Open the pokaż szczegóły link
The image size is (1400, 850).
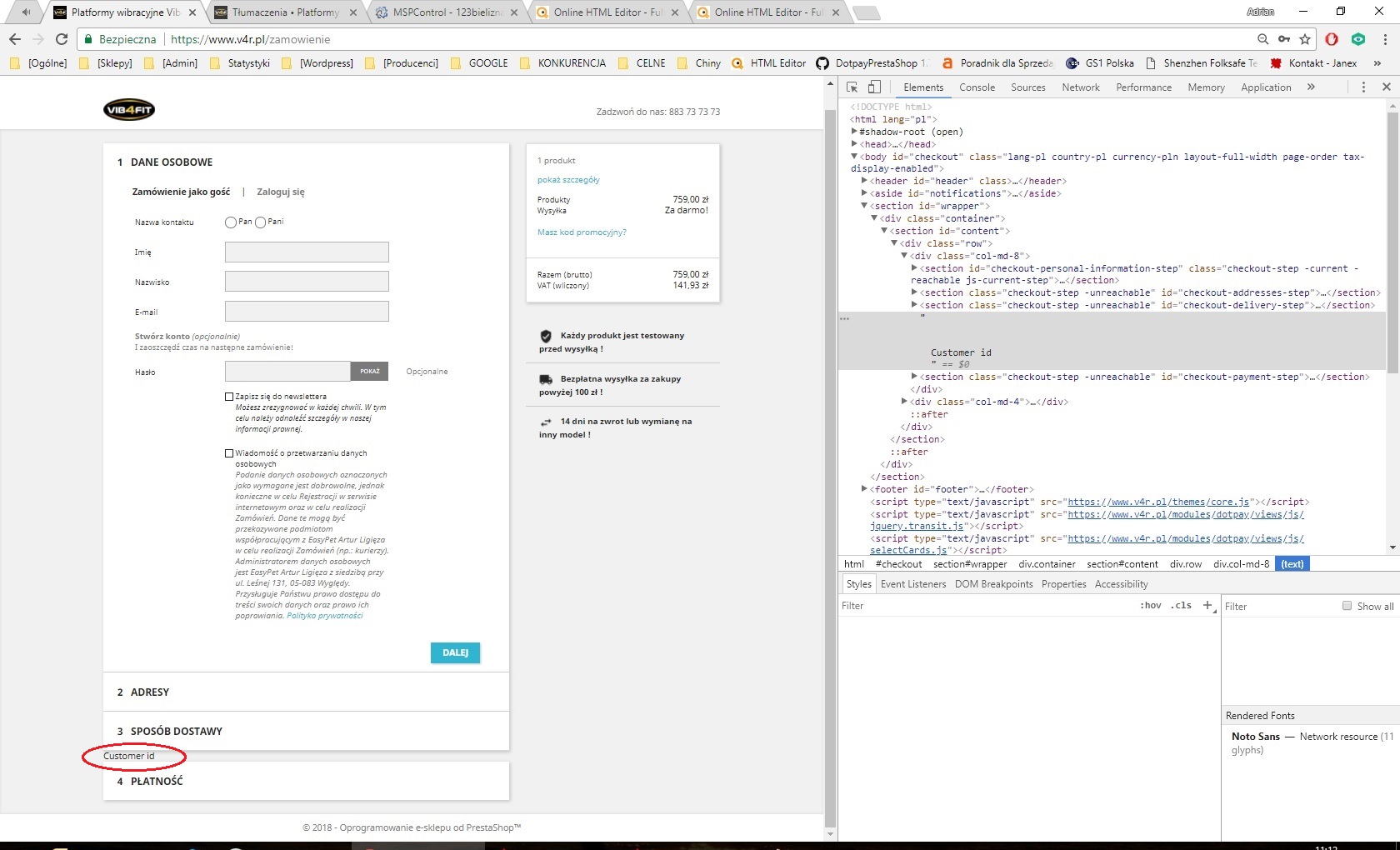point(568,180)
